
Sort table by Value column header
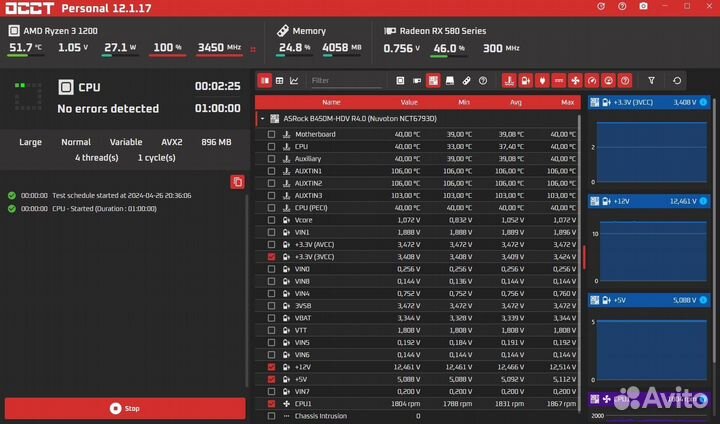pyautogui.click(x=409, y=102)
